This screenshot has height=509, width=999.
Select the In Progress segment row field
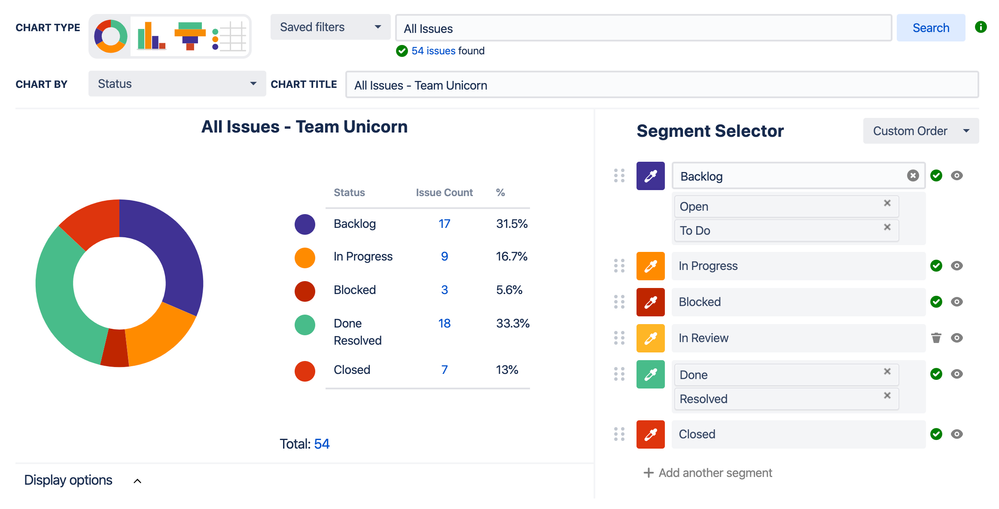[x=798, y=266]
